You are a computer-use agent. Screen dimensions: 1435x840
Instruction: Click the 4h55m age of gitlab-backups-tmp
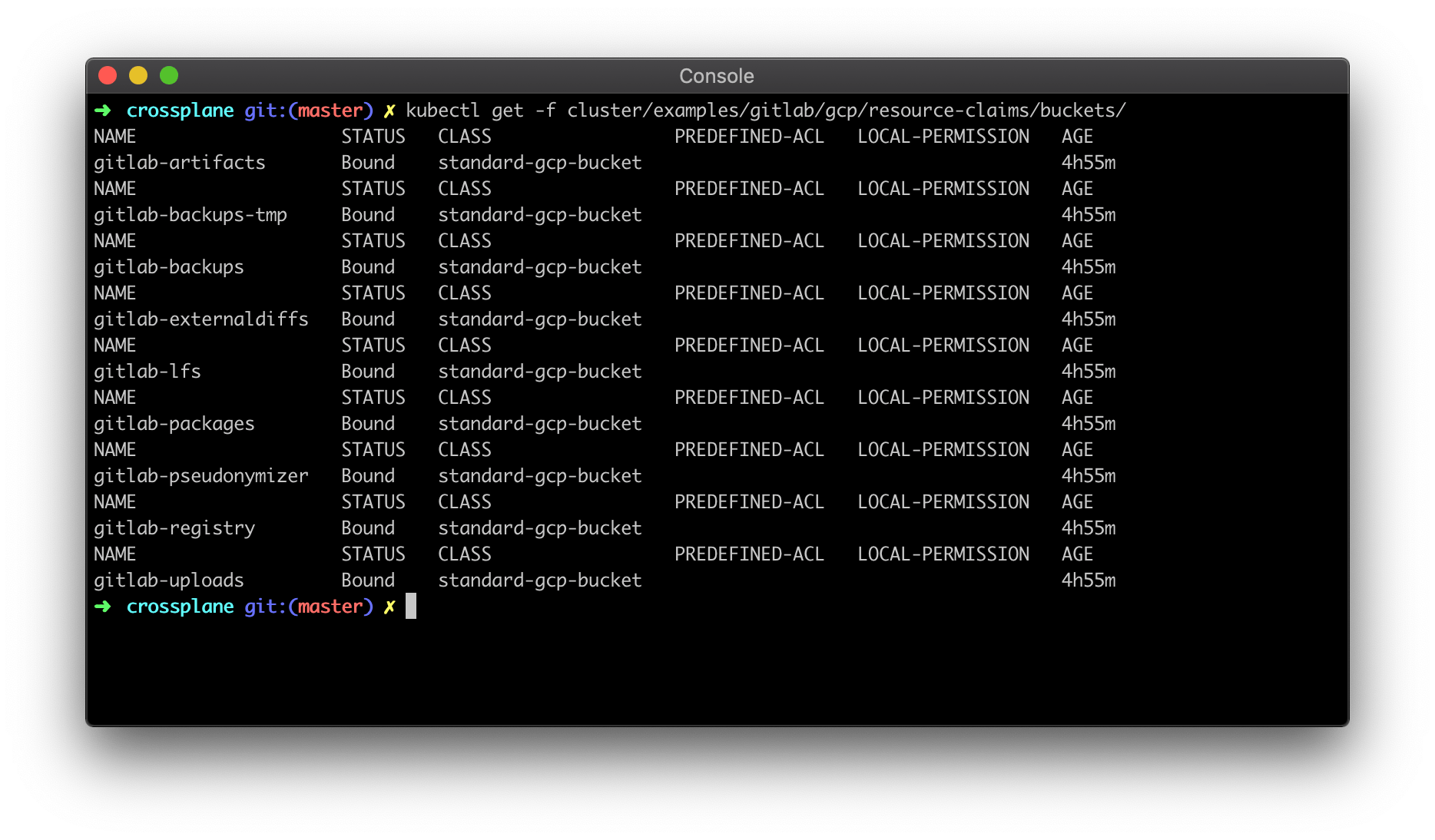click(x=1089, y=215)
